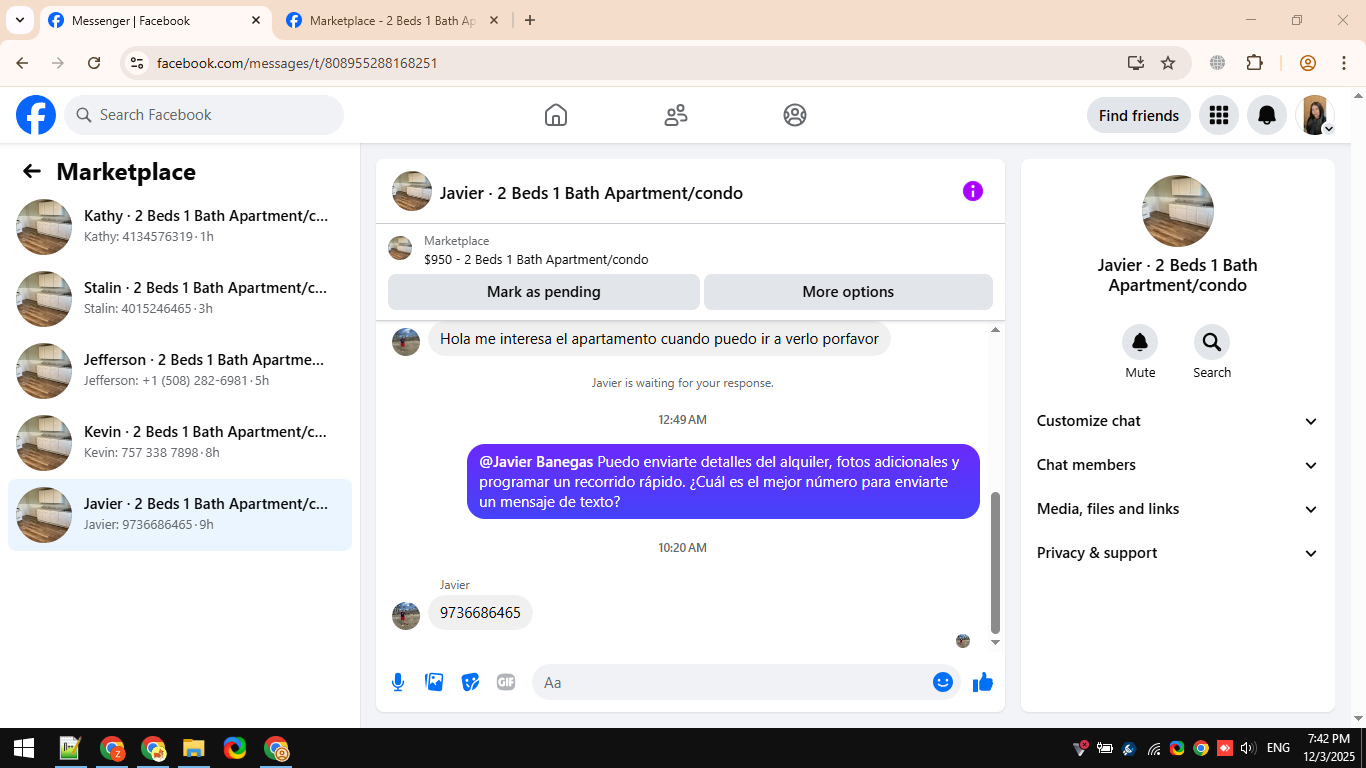
Task: Open the language indicator ENG in system tray
Action: point(1278,748)
